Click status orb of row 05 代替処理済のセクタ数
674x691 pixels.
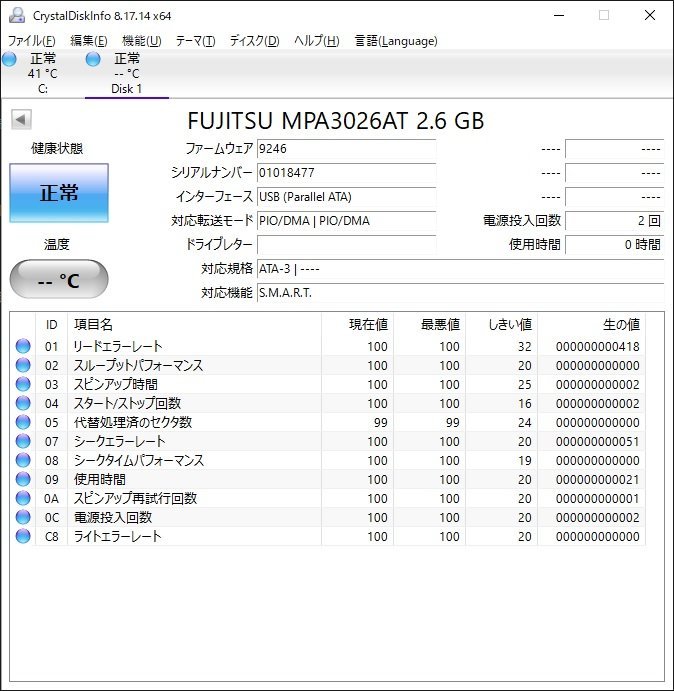pyautogui.click(x=23, y=422)
